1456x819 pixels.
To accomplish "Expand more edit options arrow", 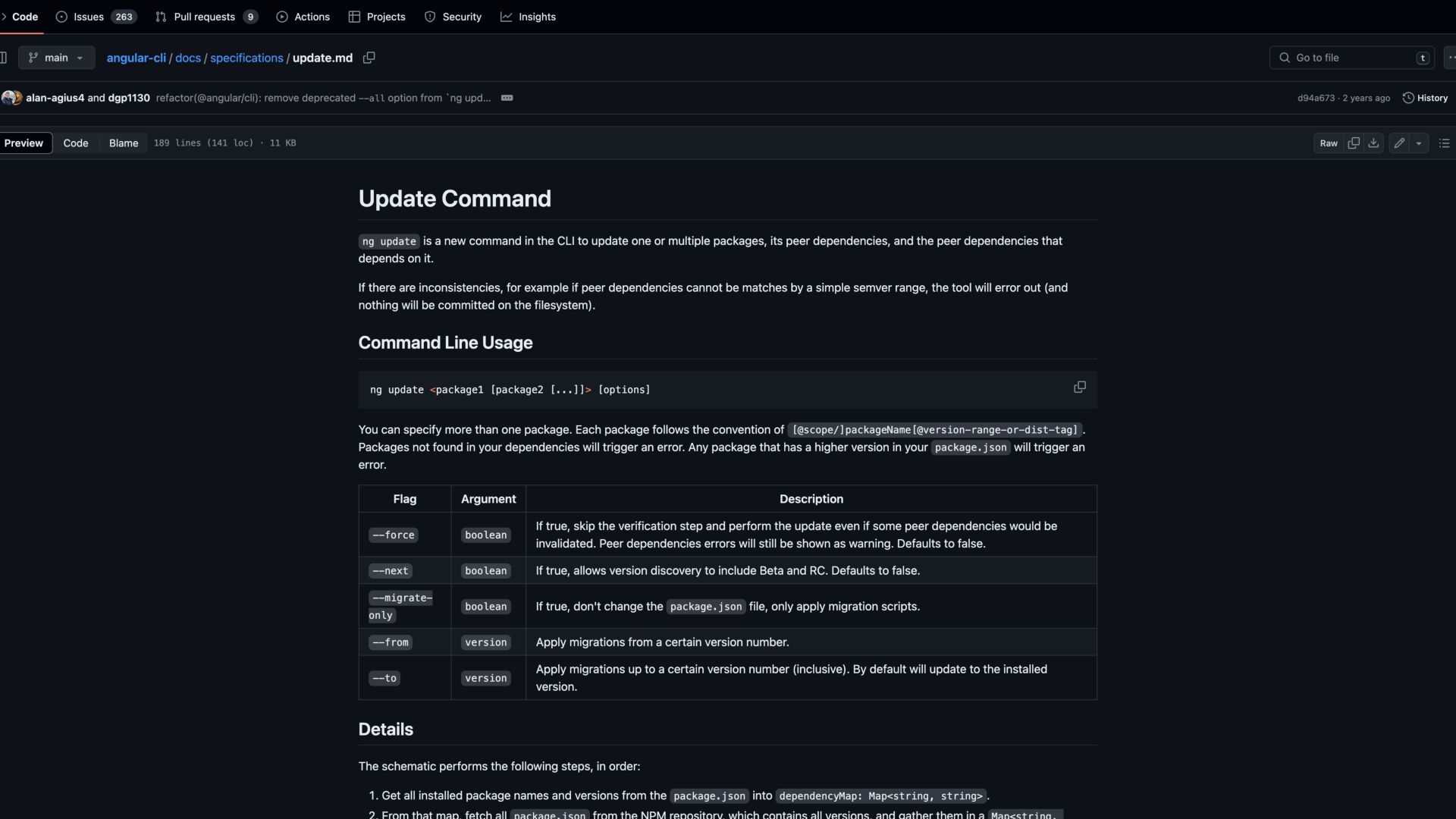I will pyautogui.click(x=1419, y=143).
